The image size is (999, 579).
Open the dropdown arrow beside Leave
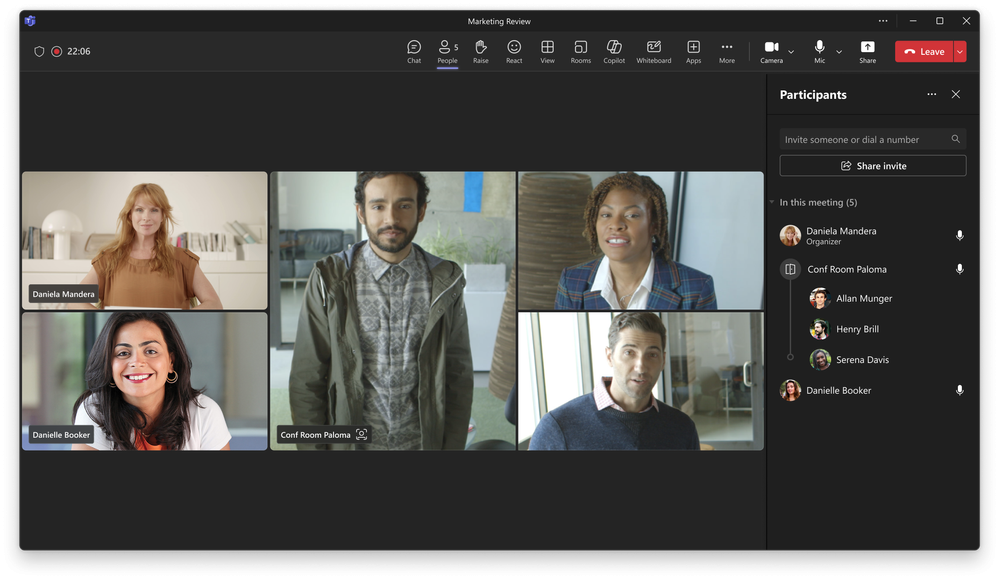(x=960, y=52)
